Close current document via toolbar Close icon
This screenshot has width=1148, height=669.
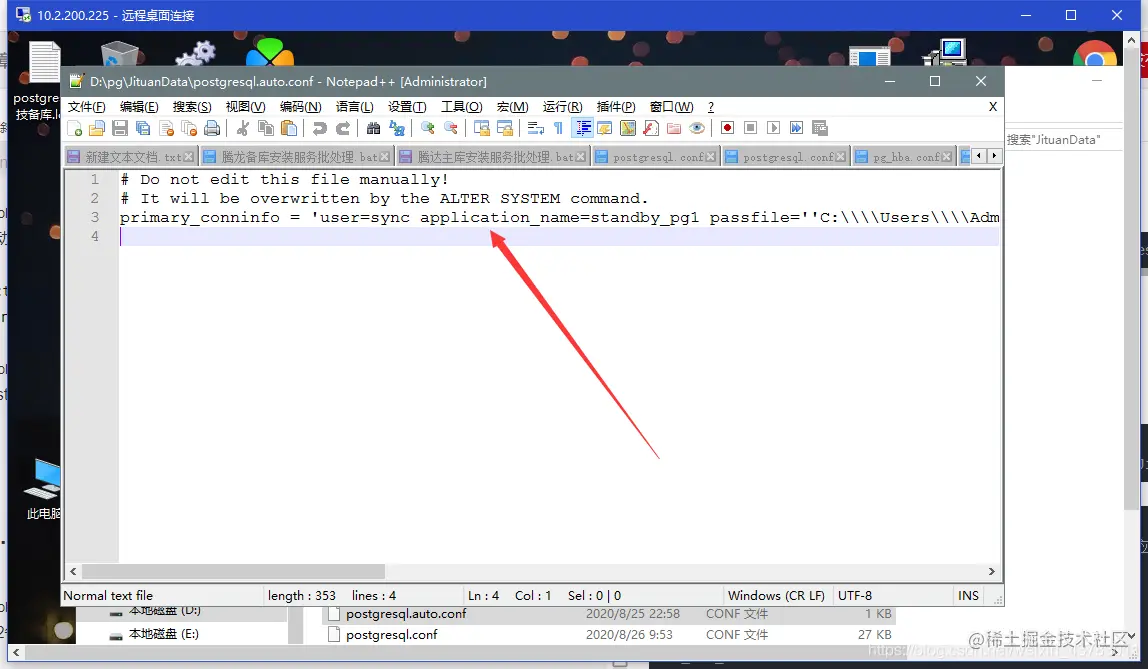point(166,129)
